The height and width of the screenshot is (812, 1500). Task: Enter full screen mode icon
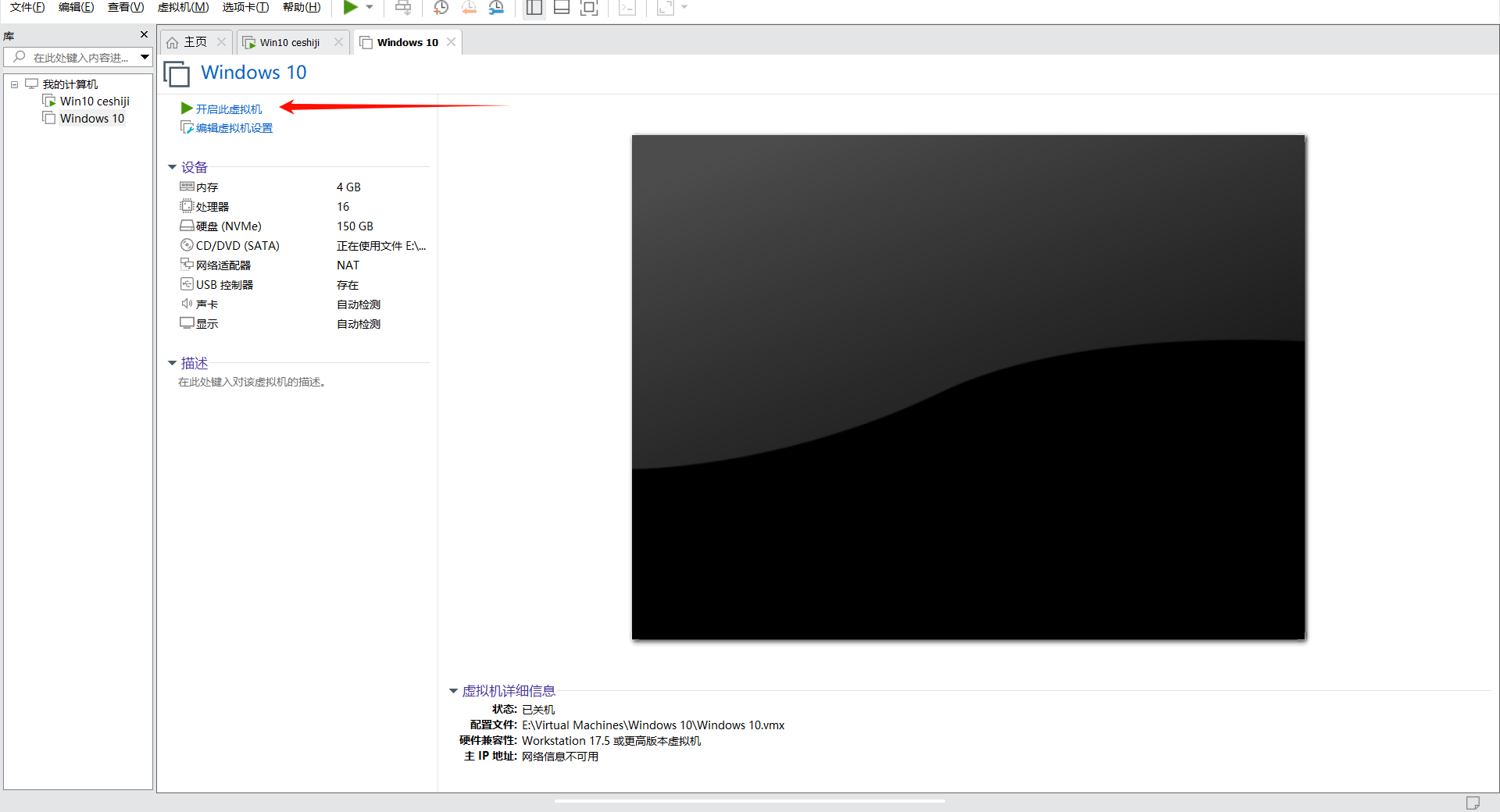click(x=589, y=8)
